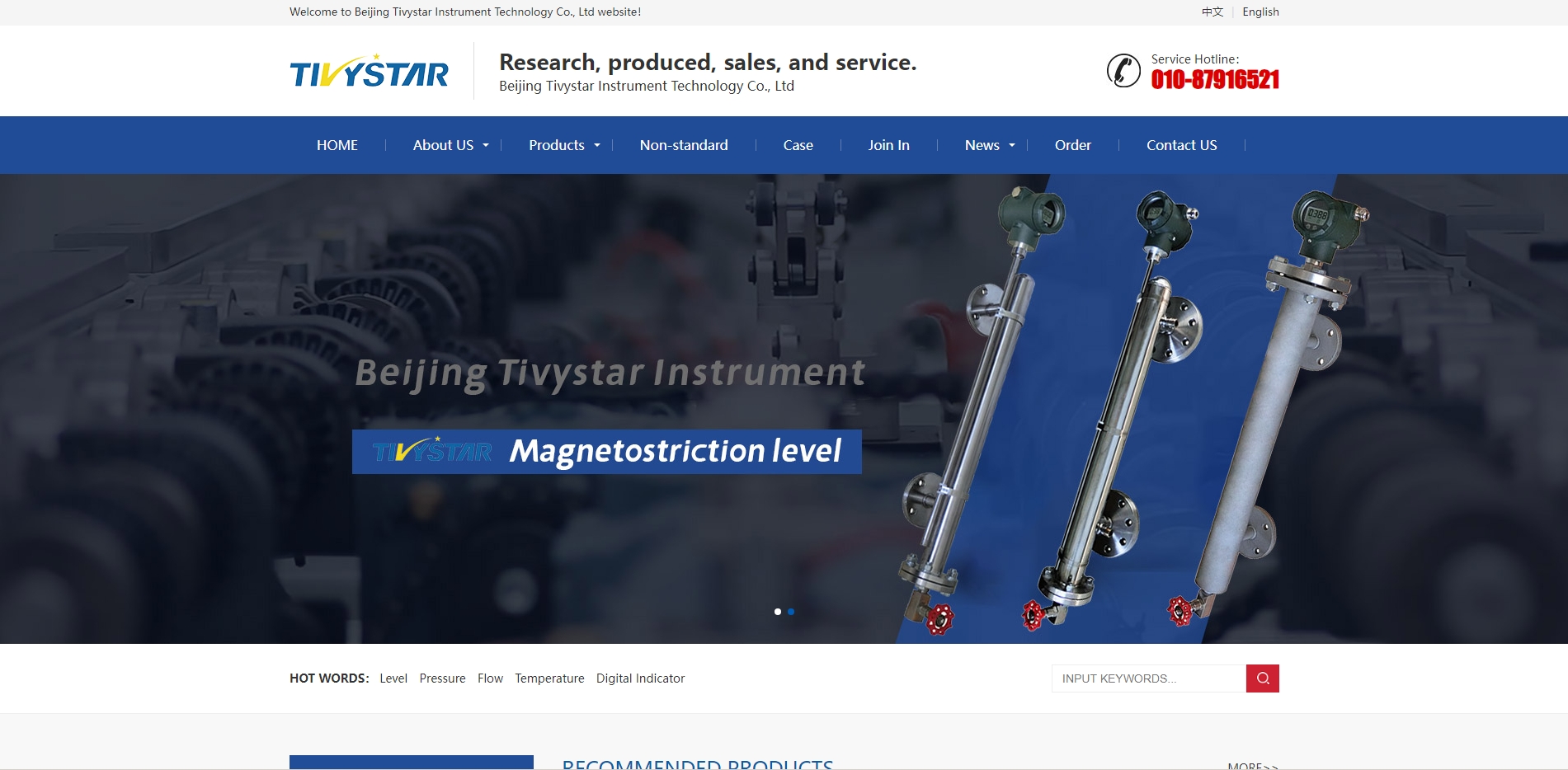The image size is (1568, 770).
Task: Open the Products menu item
Action: (x=557, y=145)
